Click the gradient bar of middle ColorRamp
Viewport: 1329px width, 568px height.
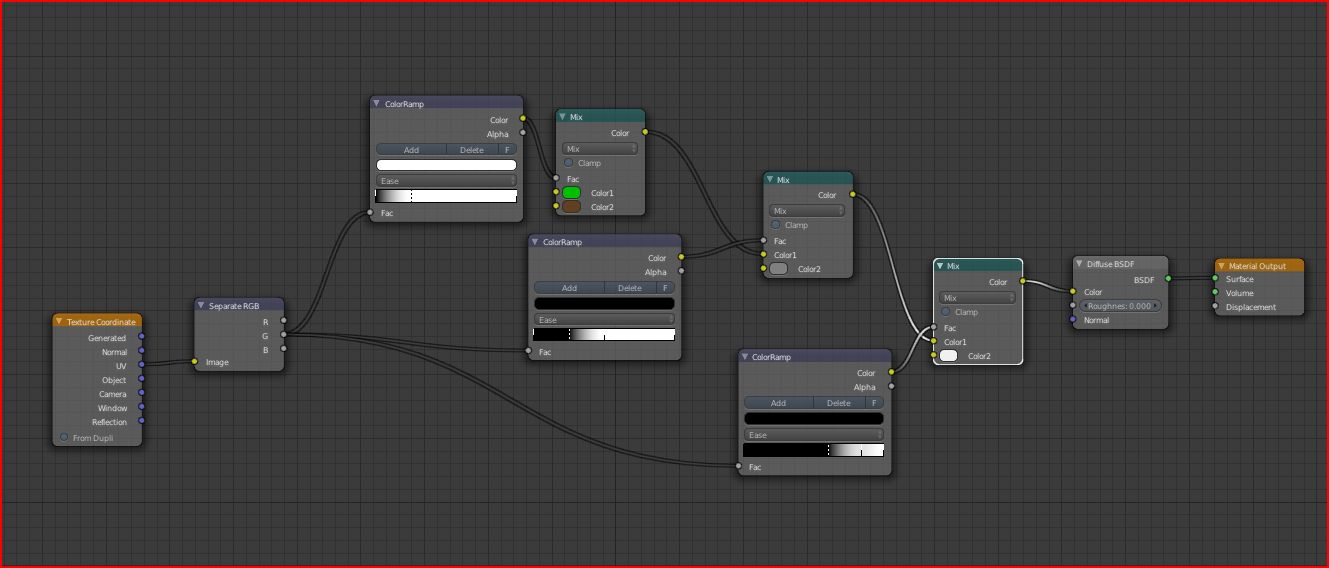pos(604,335)
